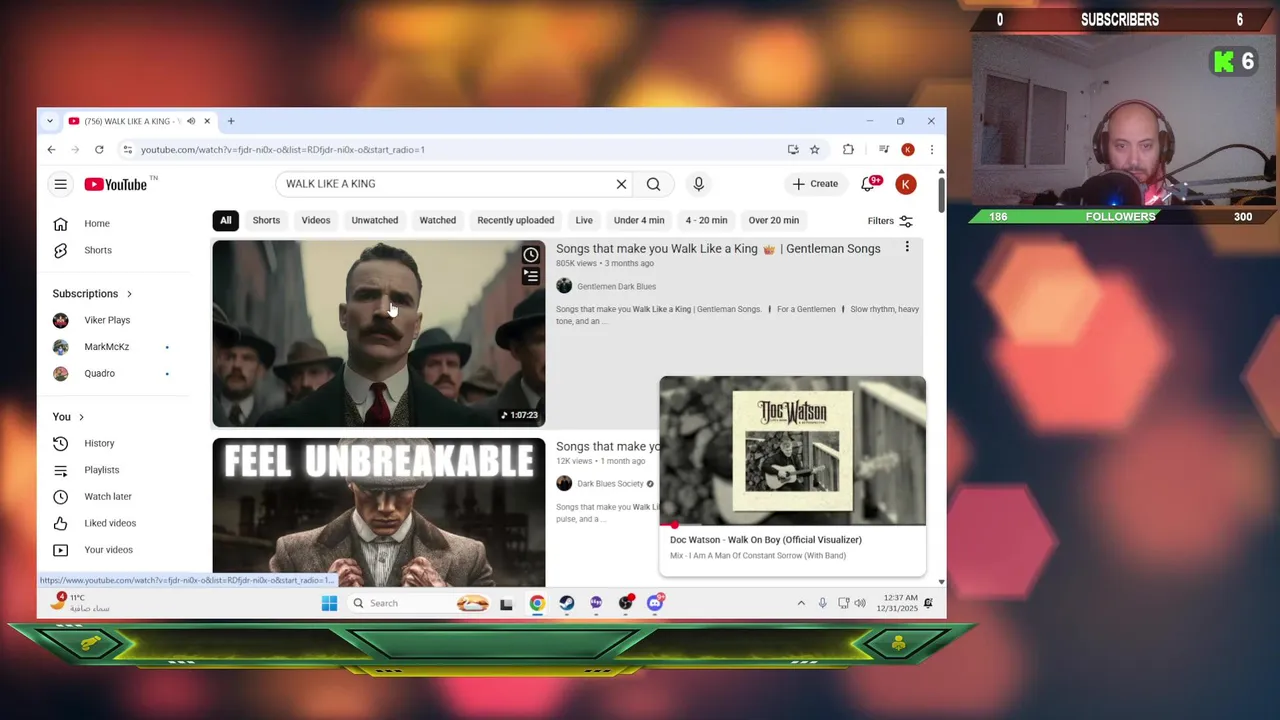Image resolution: width=1280 pixels, height=720 pixels.
Task: Select the Recently uploaded chip
Action: point(516,220)
